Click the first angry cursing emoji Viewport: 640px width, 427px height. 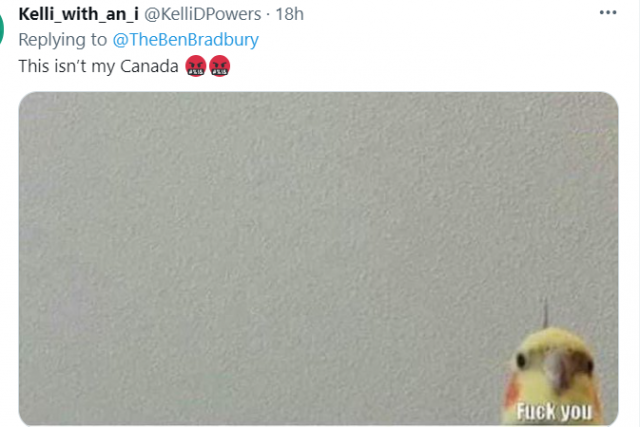196,66
